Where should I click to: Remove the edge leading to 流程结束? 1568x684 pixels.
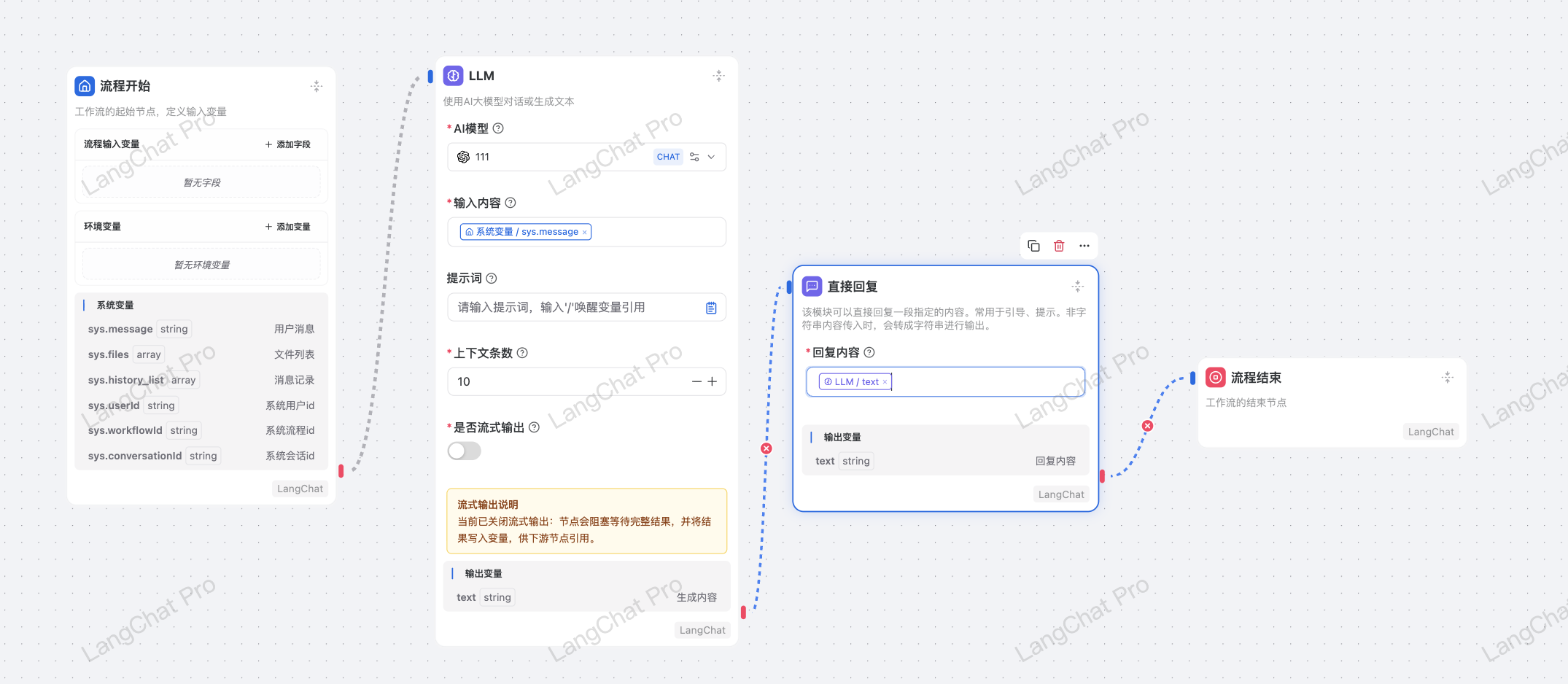[x=1147, y=426]
